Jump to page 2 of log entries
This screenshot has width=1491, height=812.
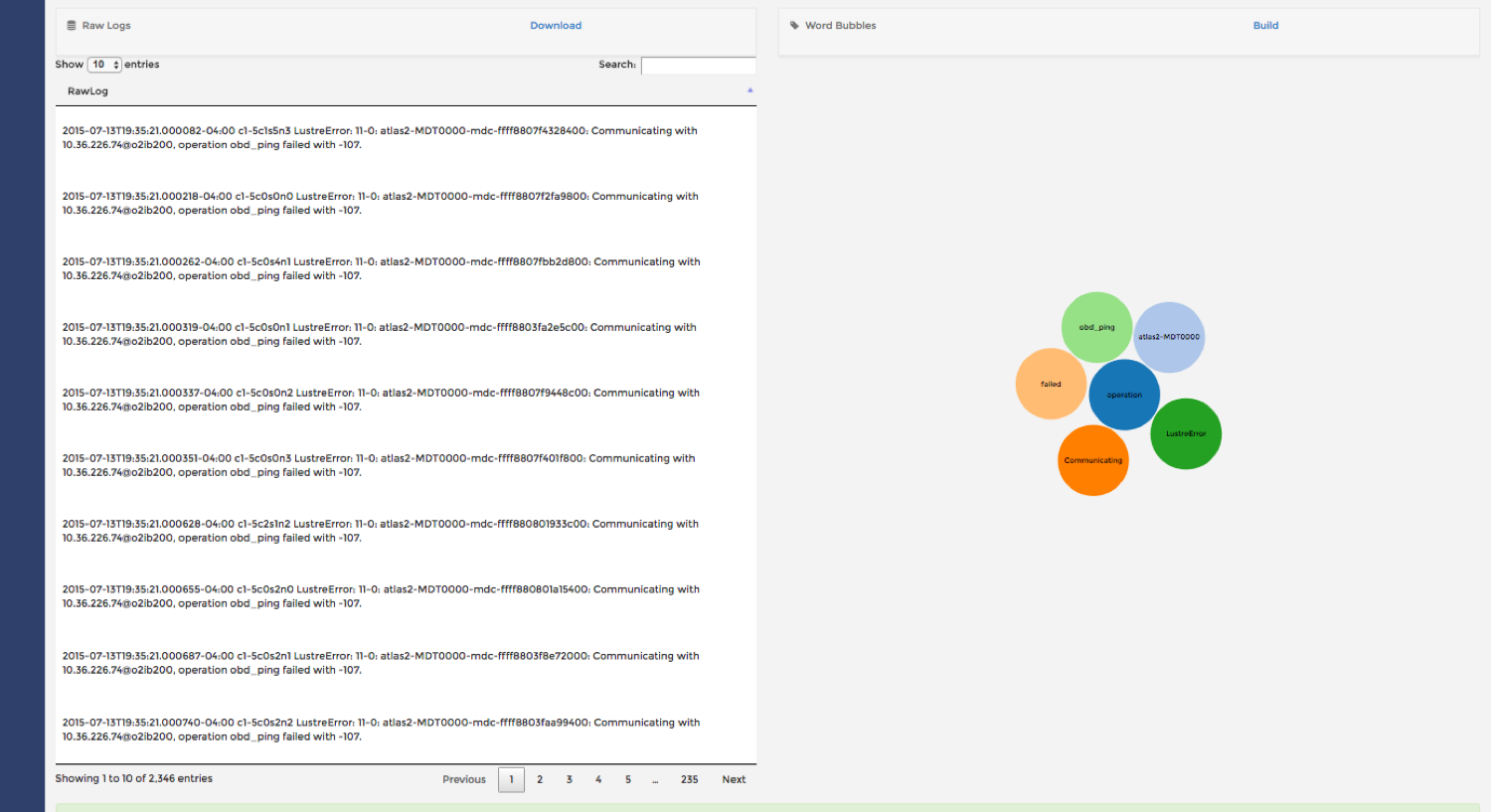point(540,779)
